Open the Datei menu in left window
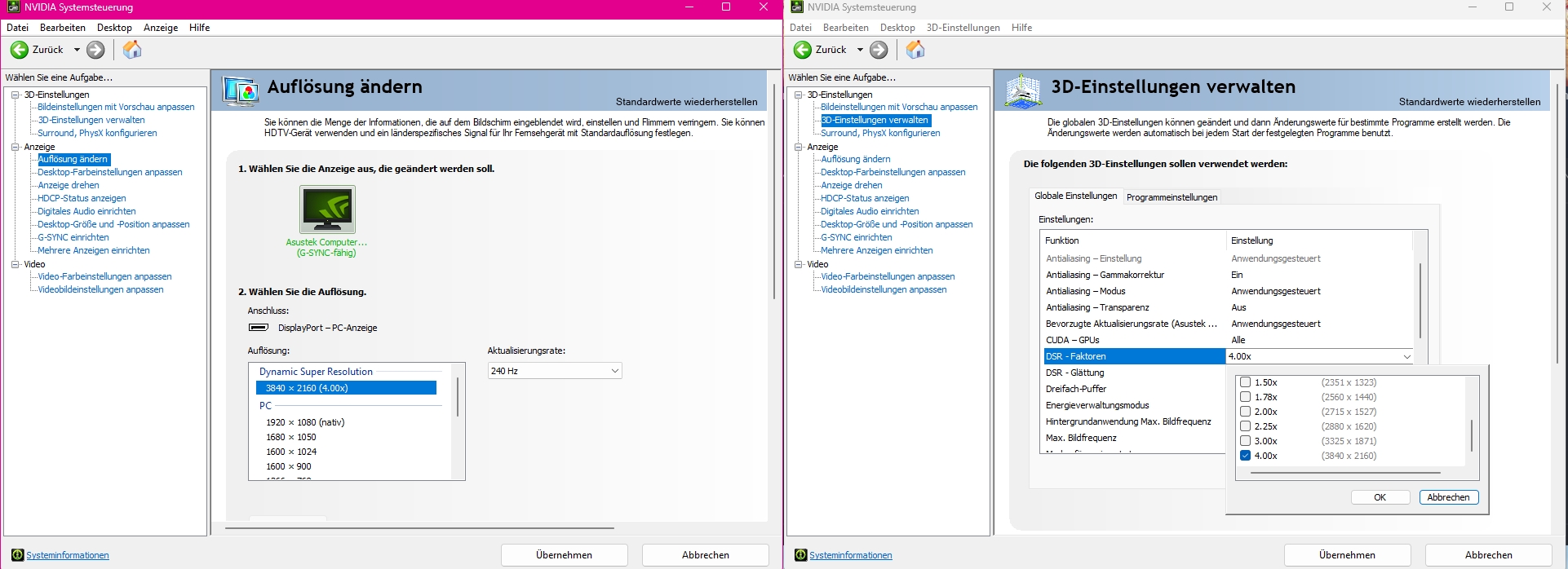This screenshot has height=569, width=1568. (18, 28)
